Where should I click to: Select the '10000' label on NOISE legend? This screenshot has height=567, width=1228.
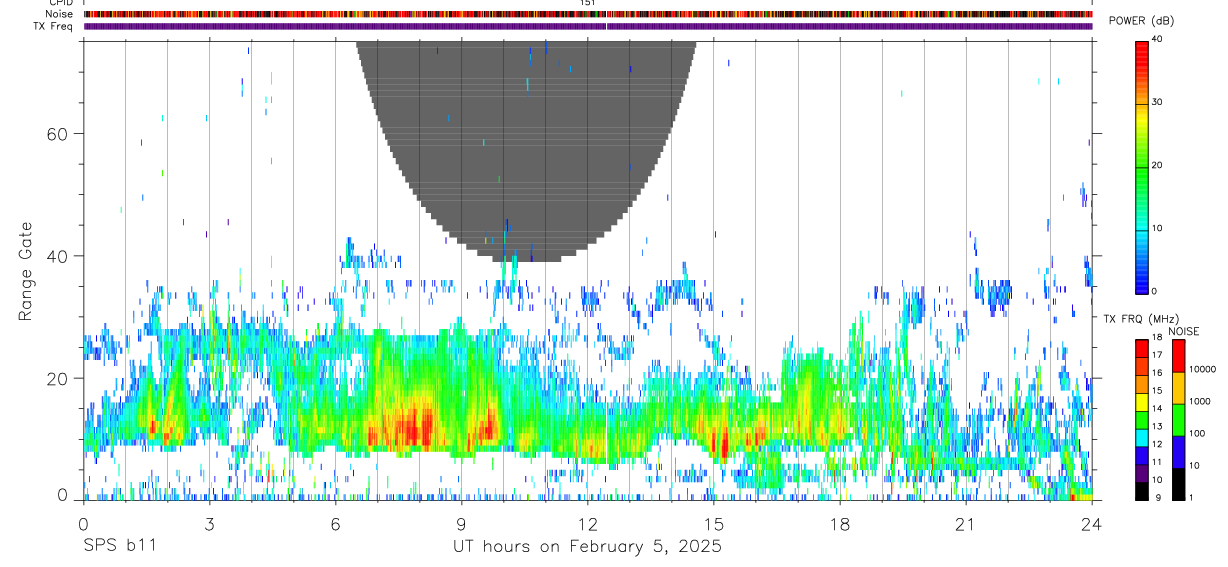(1202, 370)
